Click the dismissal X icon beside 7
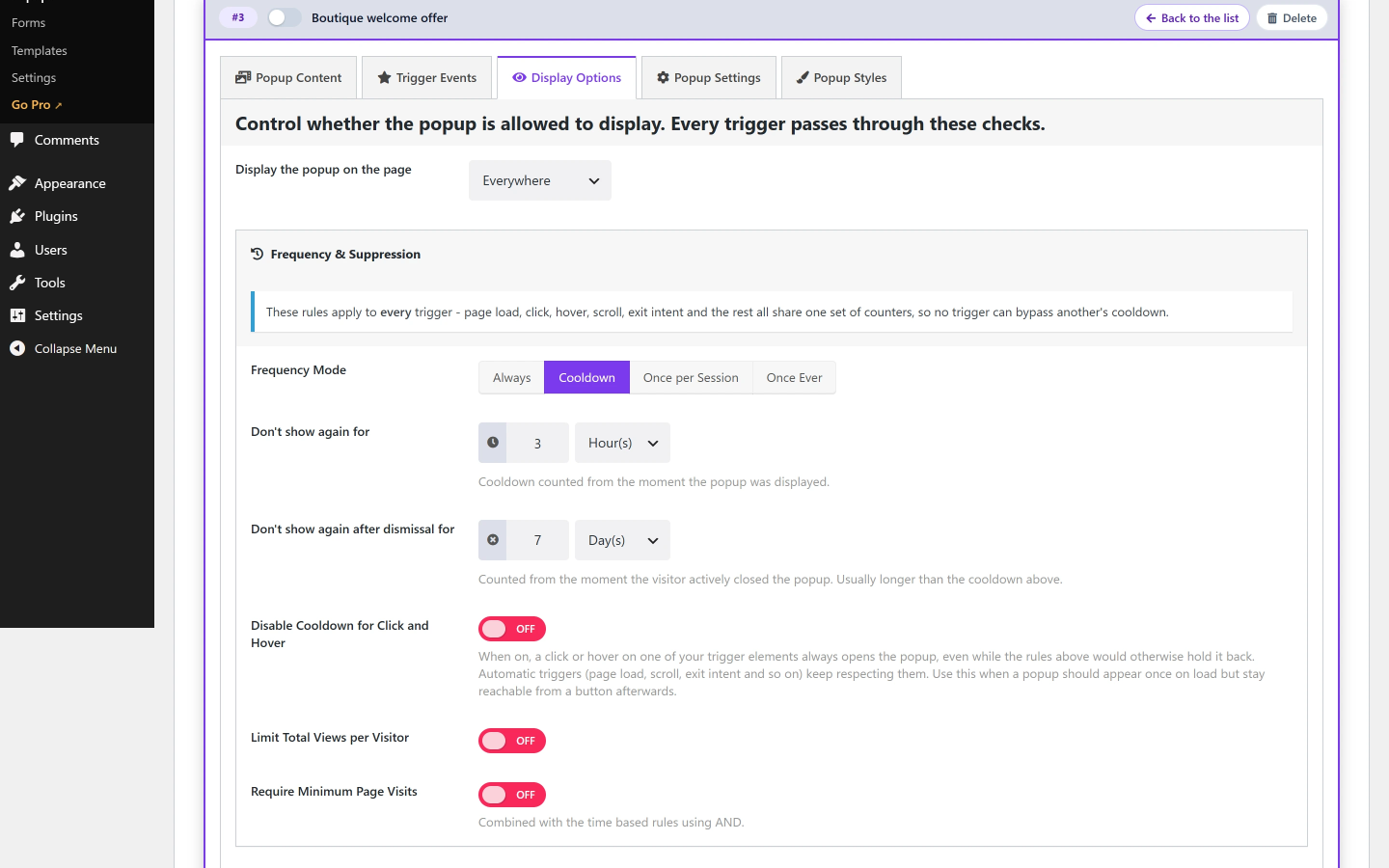This screenshot has height=868, width=1389. click(493, 540)
